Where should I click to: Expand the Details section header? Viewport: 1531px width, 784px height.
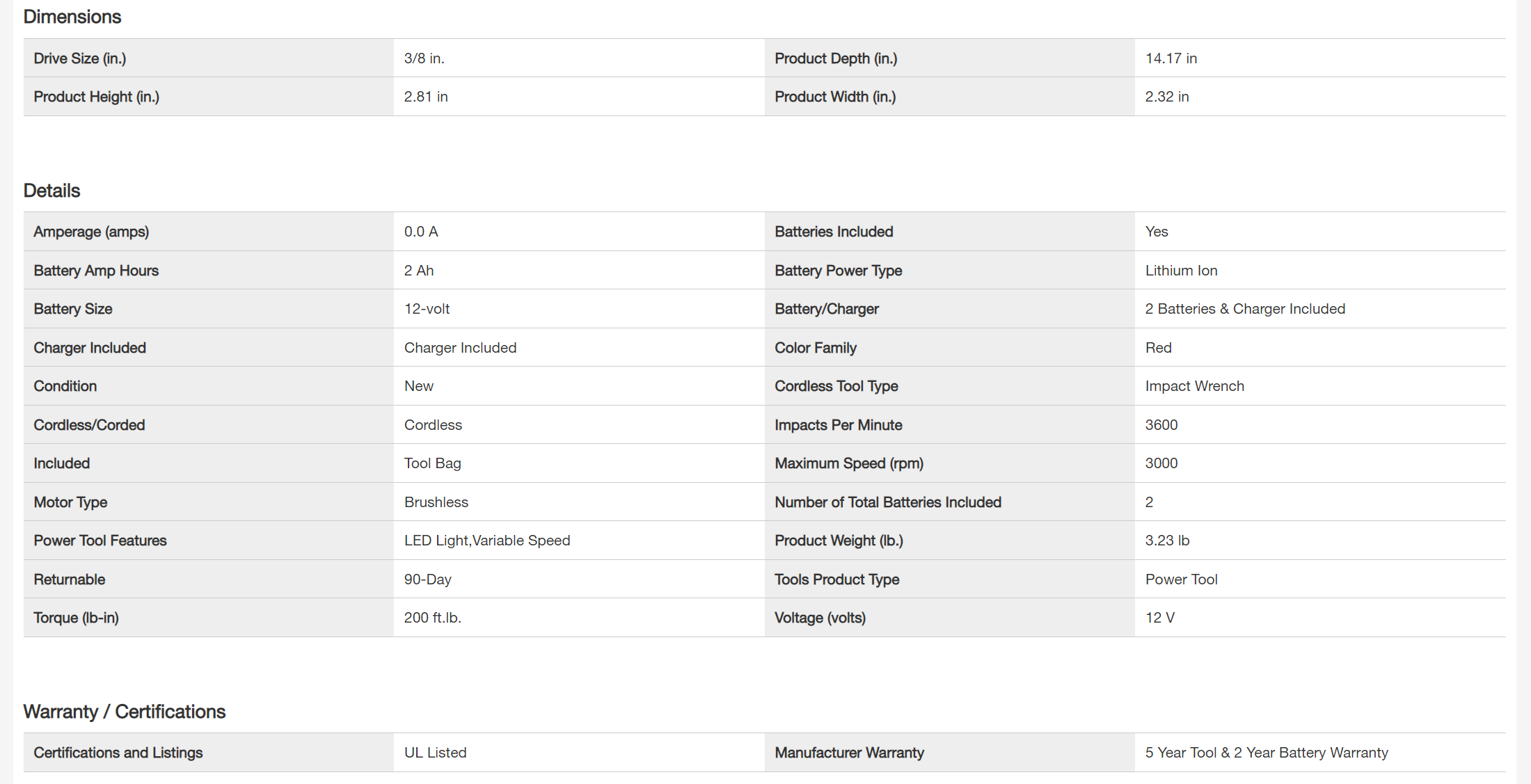(x=55, y=189)
